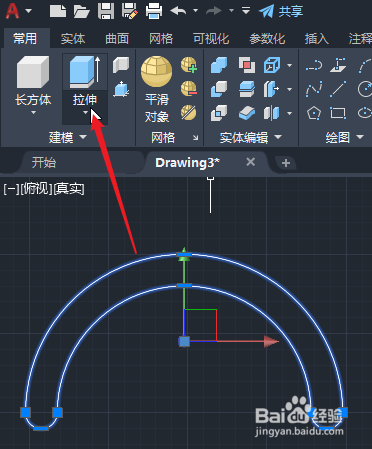The width and height of the screenshot is (372, 449).
Task: Click the 共享 share button
Action: click(281, 11)
